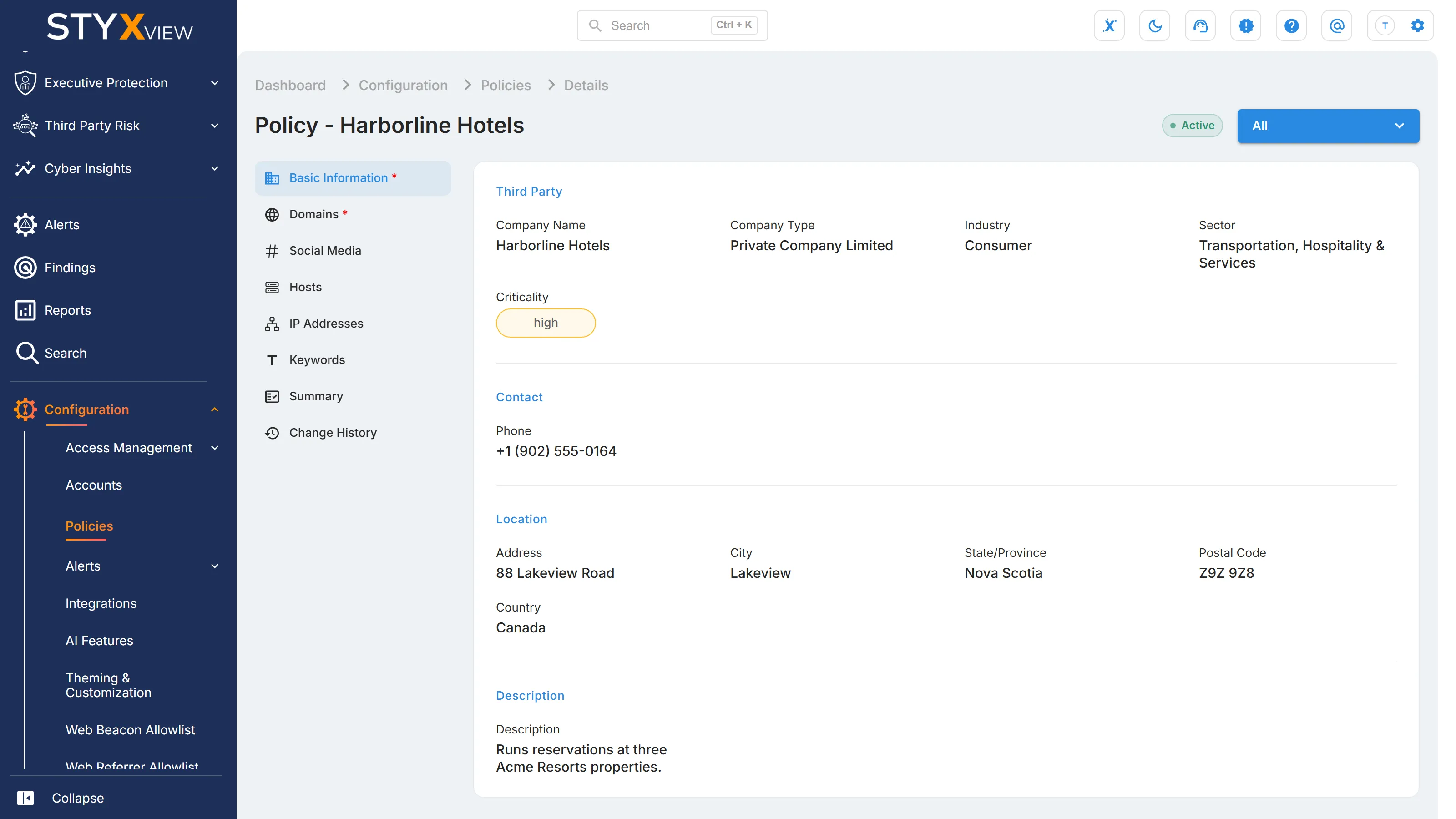Expand Third Party Risk chevron

coord(215,126)
